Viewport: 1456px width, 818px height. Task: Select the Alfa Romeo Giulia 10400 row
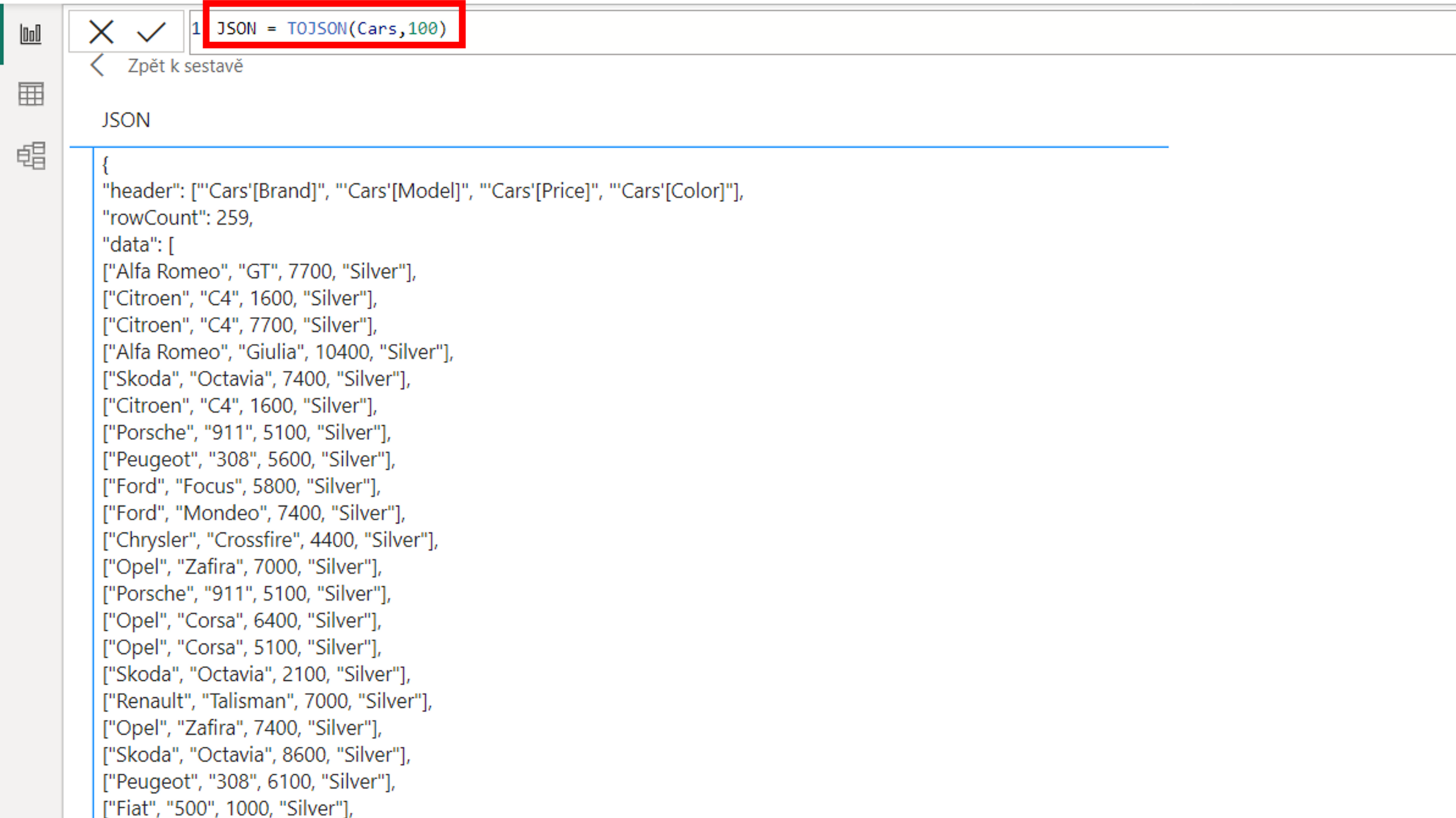(278, 352)
